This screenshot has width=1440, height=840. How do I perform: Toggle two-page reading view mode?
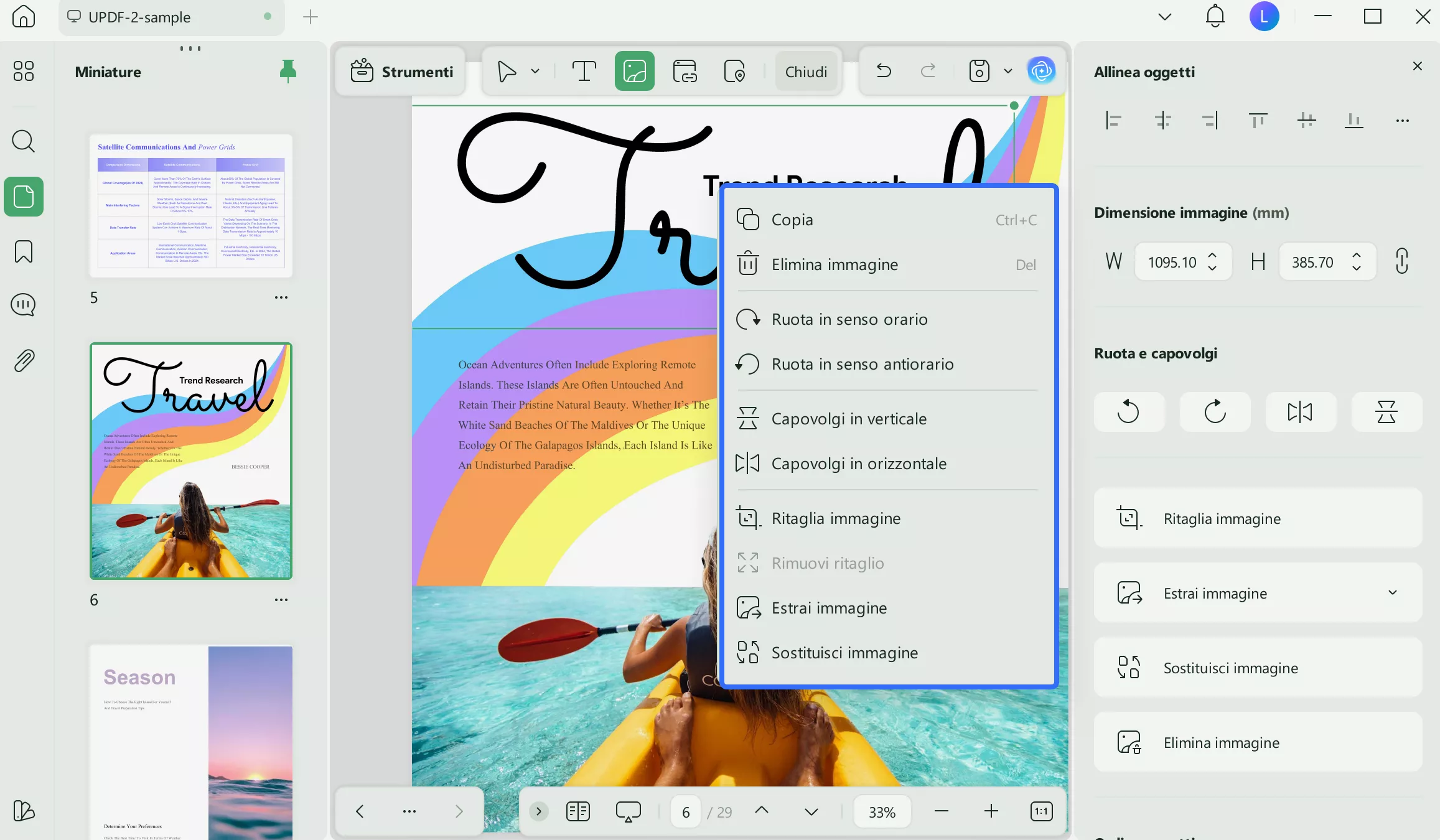coord(577,811)
